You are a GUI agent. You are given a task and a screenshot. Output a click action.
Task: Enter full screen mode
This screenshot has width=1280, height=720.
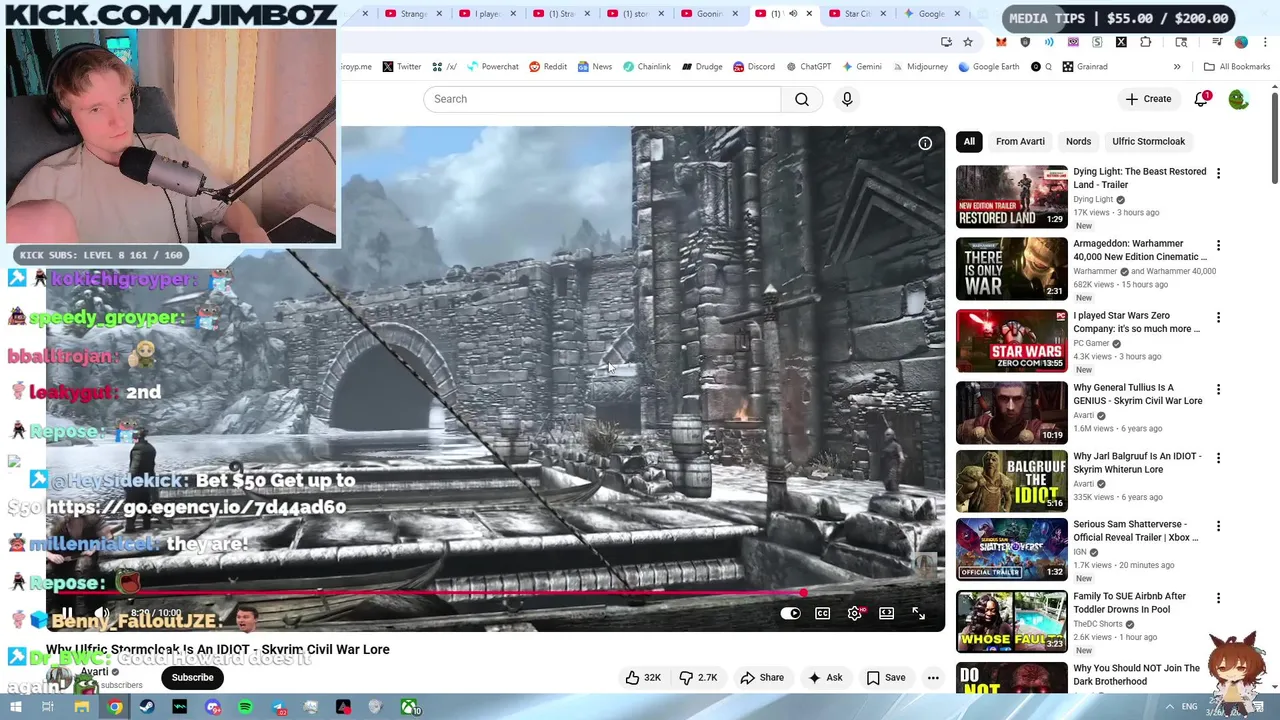pyautogui.click(x=918, y=613)
